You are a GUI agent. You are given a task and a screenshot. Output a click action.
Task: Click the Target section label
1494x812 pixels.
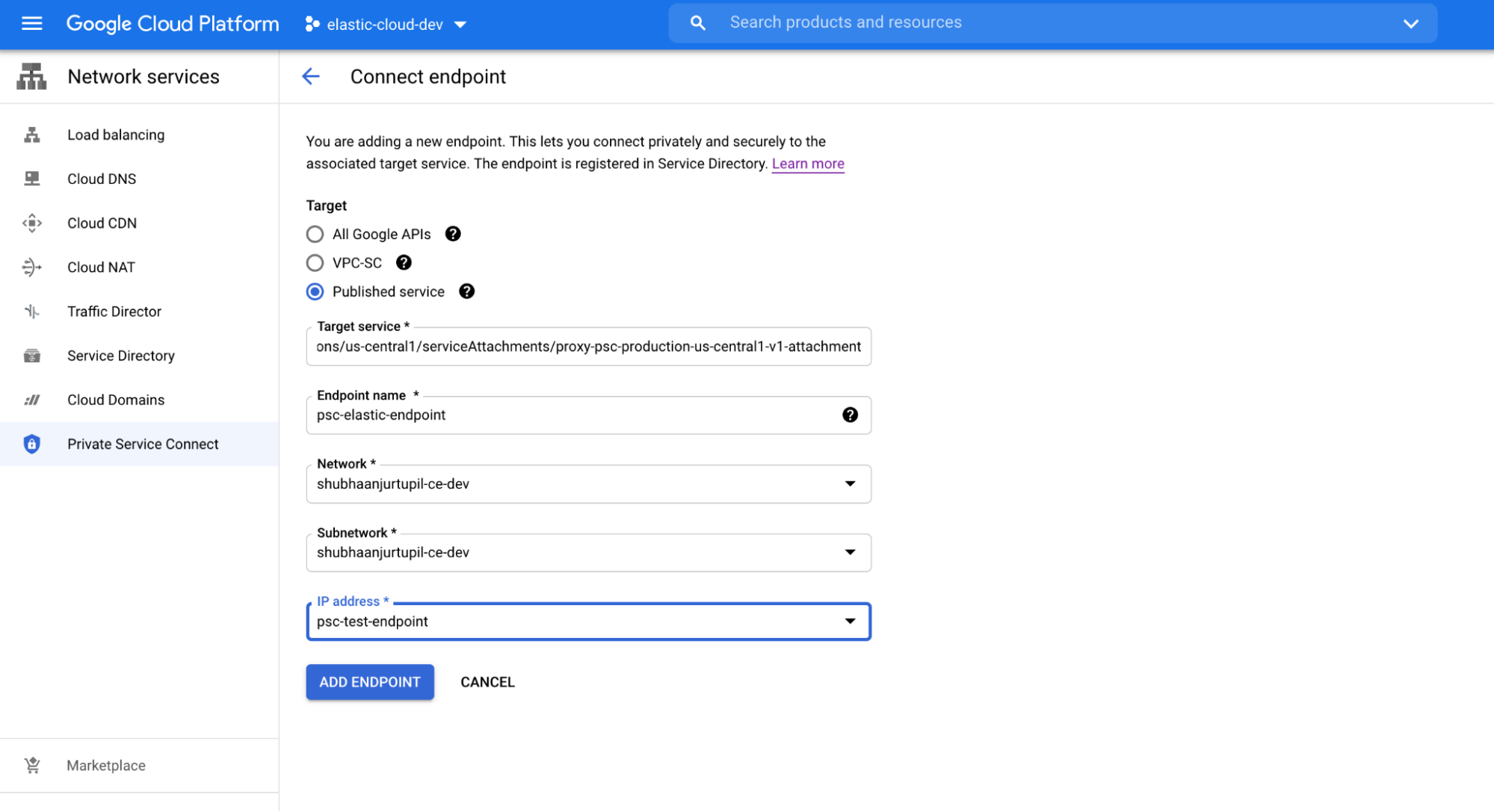(x=327, y=205)
